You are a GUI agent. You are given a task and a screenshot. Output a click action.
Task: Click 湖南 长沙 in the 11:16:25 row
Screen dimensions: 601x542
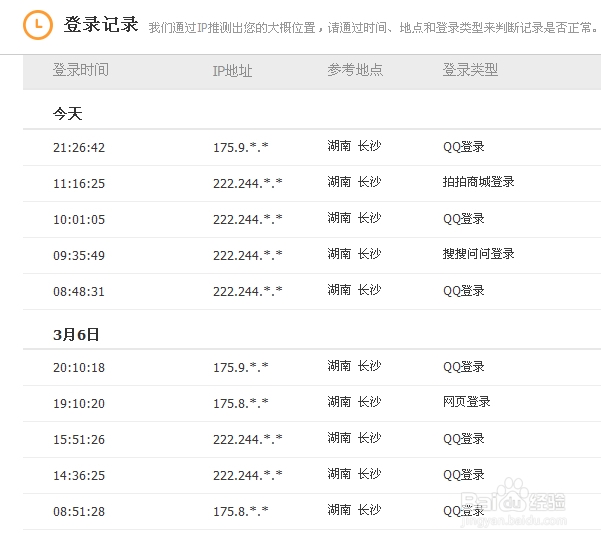pyautogui.click(x=354, y=182)
